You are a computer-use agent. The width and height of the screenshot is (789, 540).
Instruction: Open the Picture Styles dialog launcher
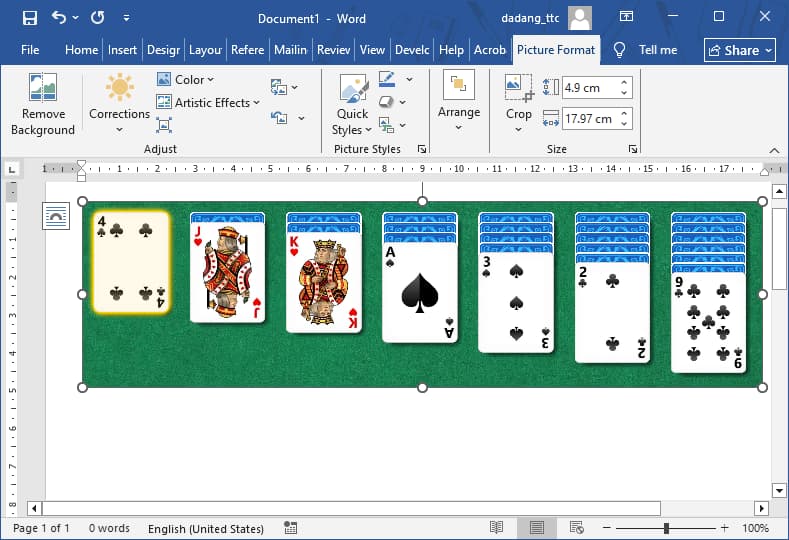(x=422, y=149)
